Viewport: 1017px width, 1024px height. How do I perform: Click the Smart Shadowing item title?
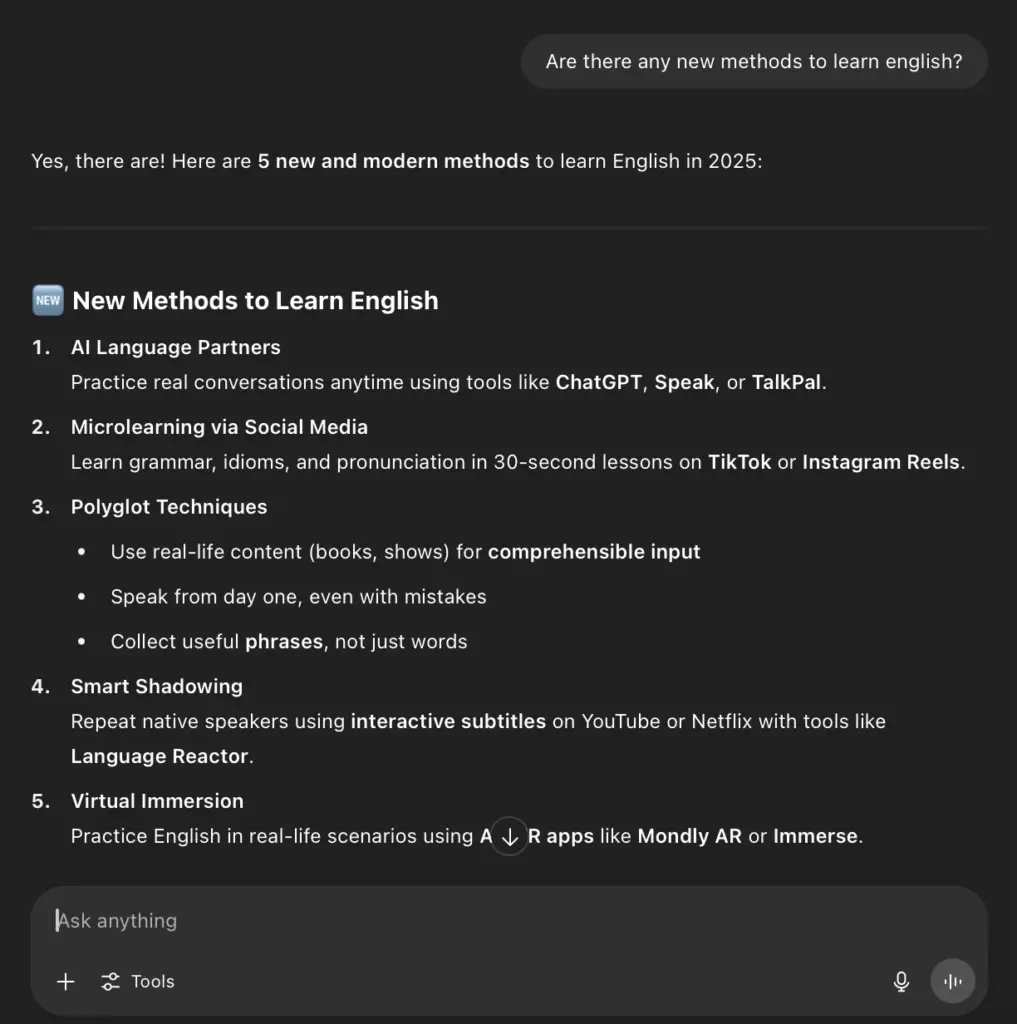tap(157, 686)
